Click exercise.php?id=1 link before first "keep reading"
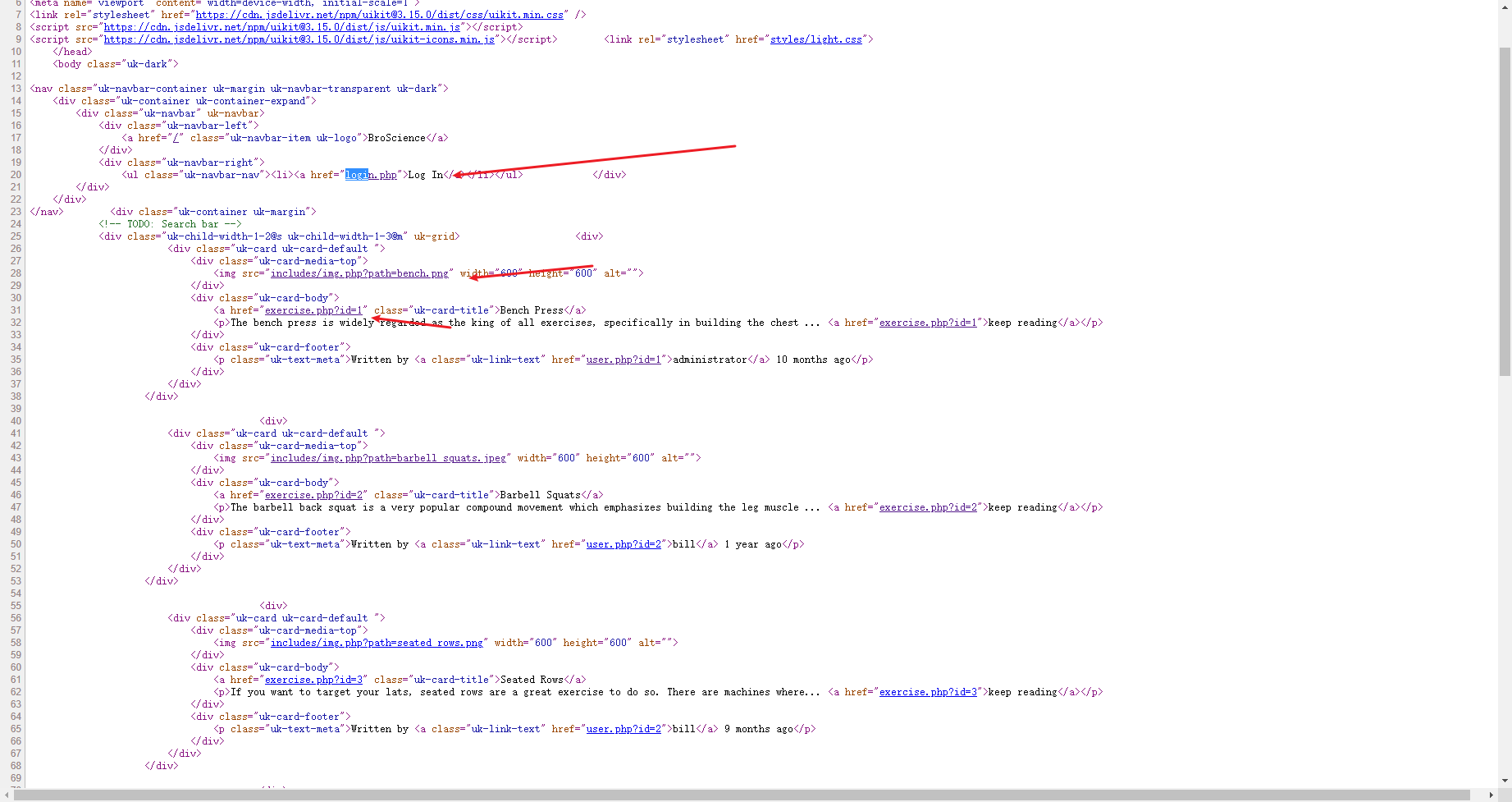Viewport: 1512px width, 802px height. (928, 323)
